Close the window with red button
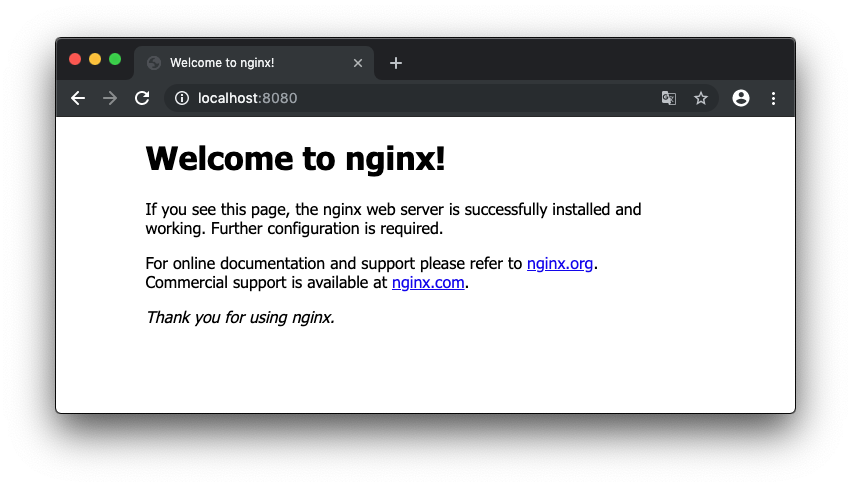The width and height of the screenshot is (851, 487). pyautogui.click(x=75, y=59)
